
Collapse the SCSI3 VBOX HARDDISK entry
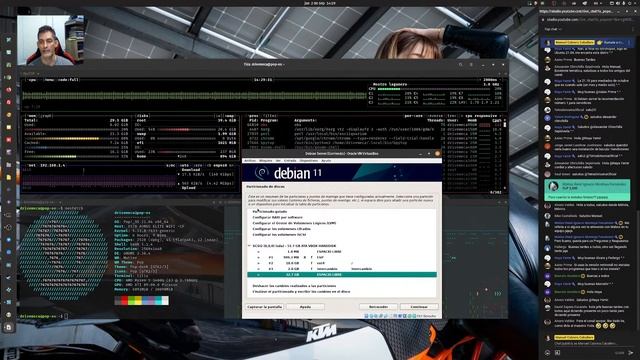coord(249,246)
